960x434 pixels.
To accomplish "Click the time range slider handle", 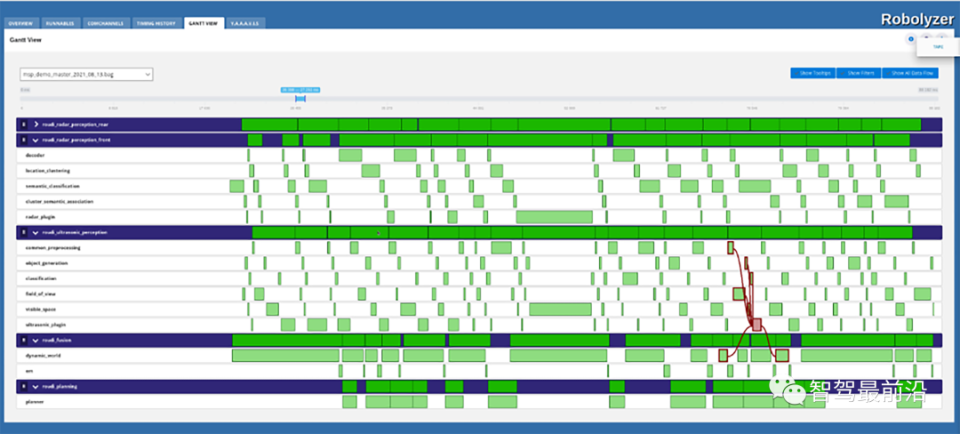I will tap(300, 99).
